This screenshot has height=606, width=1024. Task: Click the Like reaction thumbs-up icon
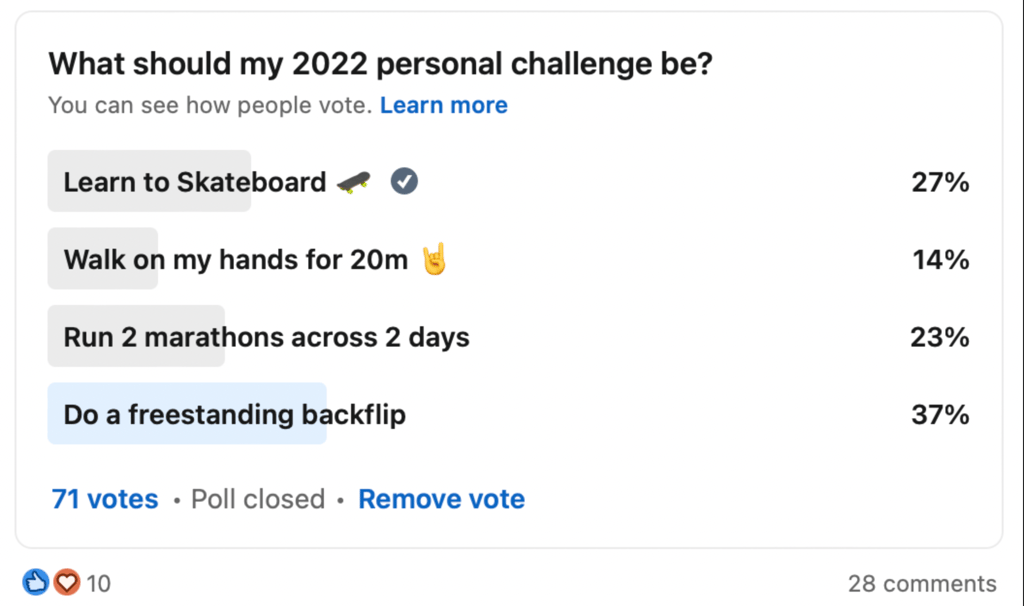(x=35, y=582)
